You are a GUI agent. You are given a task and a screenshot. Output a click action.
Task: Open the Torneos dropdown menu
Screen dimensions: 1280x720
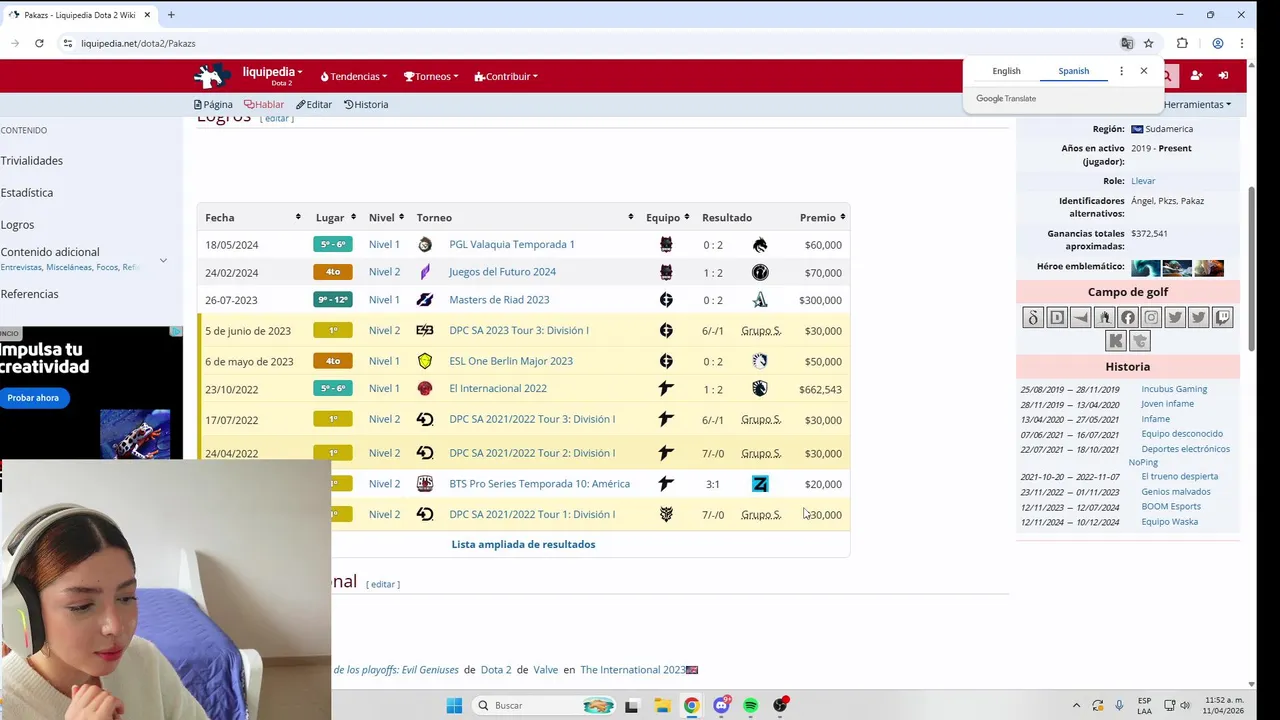[x=431, y=76]
